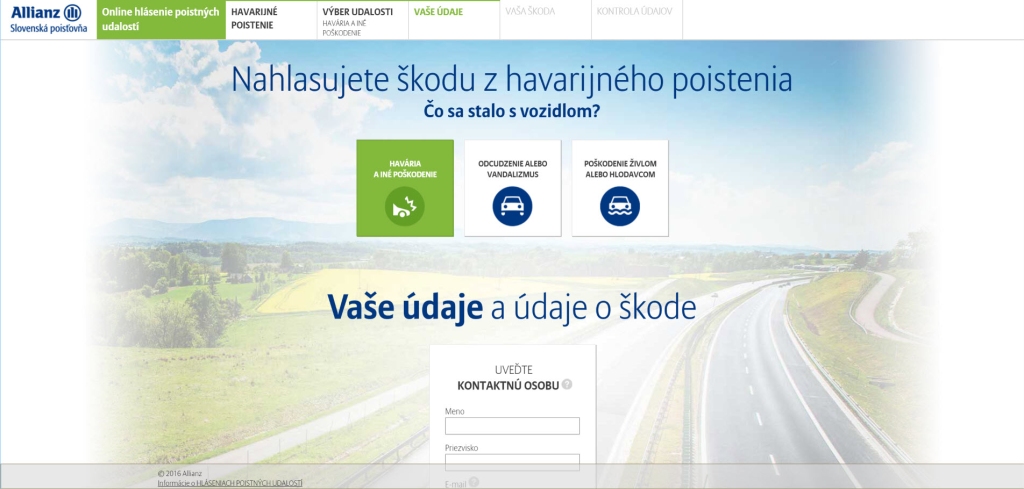Go to the Kontrola údajov step
Image resolution: width=1024 pixels, height=489 pixels.
coord(637,20)
